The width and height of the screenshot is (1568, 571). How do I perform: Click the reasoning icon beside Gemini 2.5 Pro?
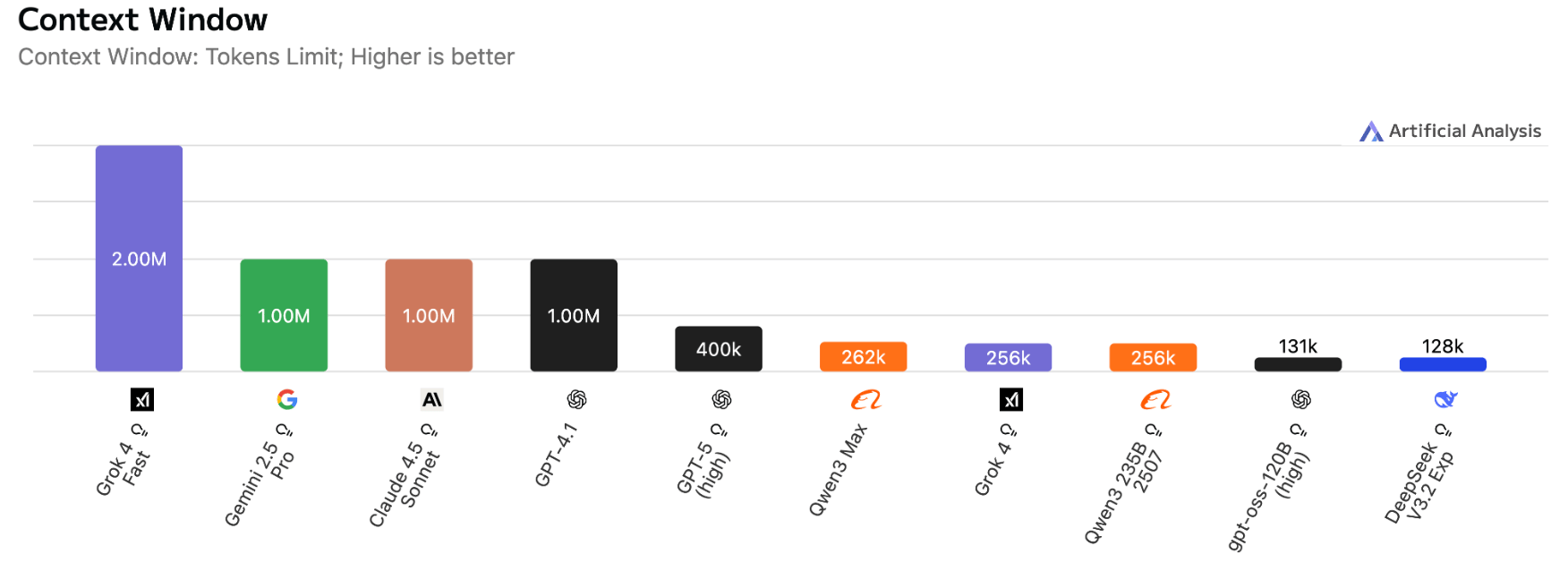284,430
